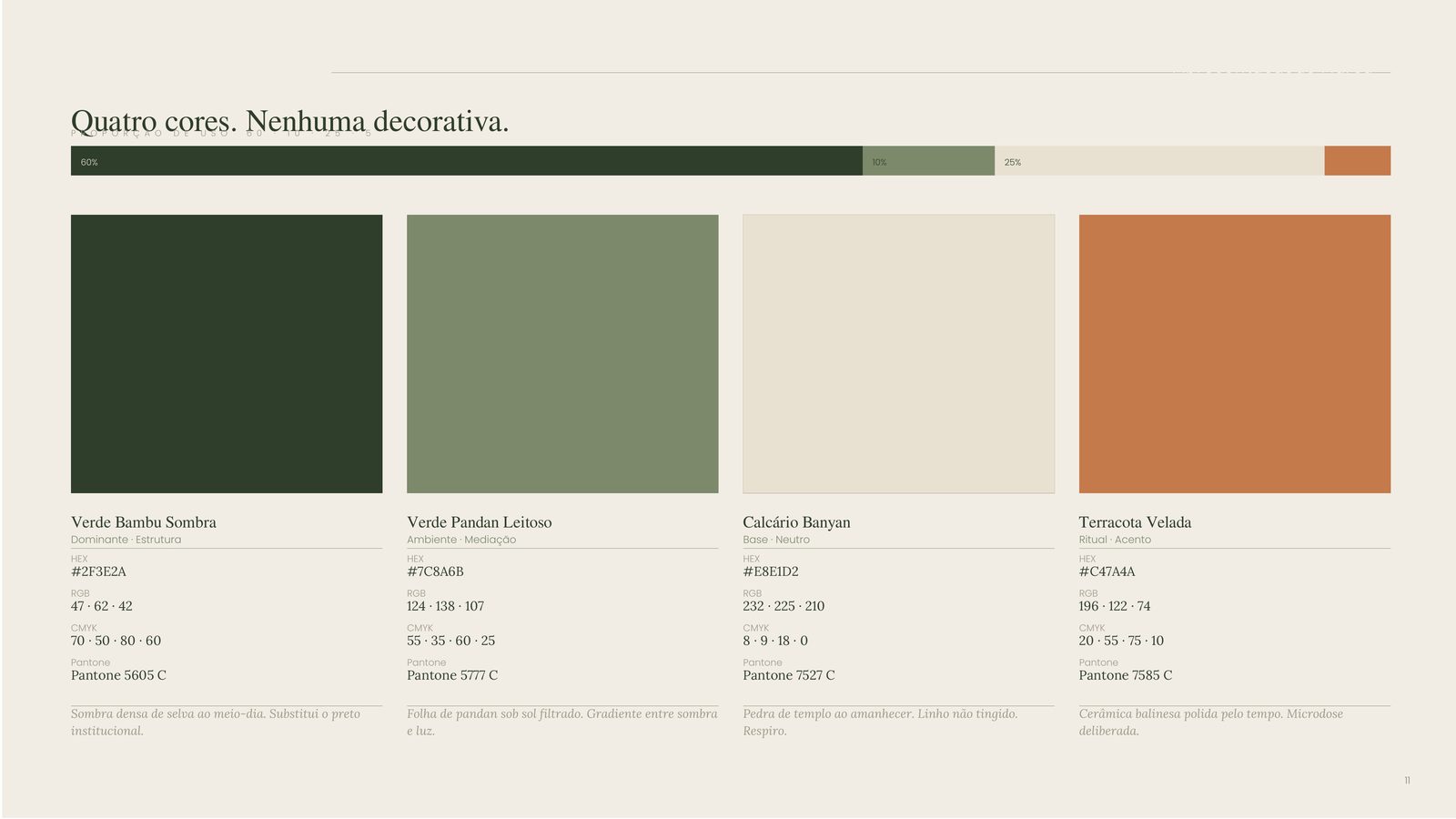Image resolution: width=1456 pixels, height=819 pixels.
Task: Click the RGB value 124 · 138 · 107
Action: point(446,606)
